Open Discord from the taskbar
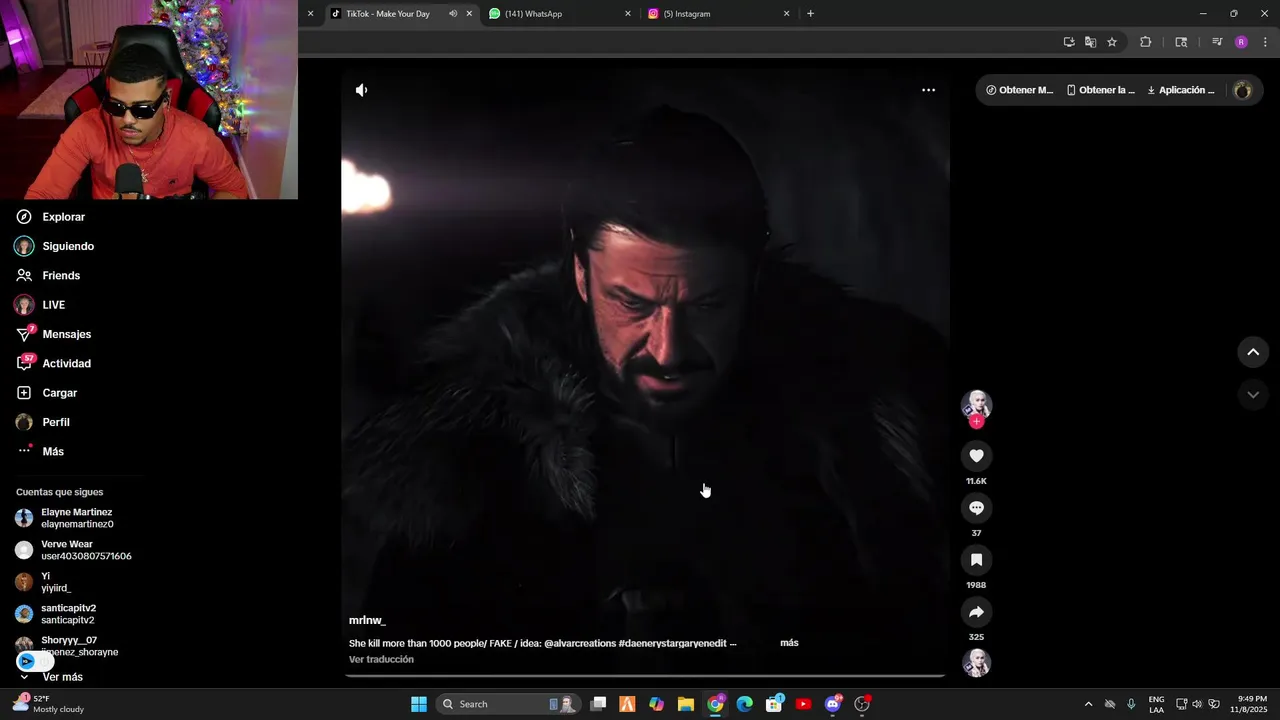 pos(833,704)
